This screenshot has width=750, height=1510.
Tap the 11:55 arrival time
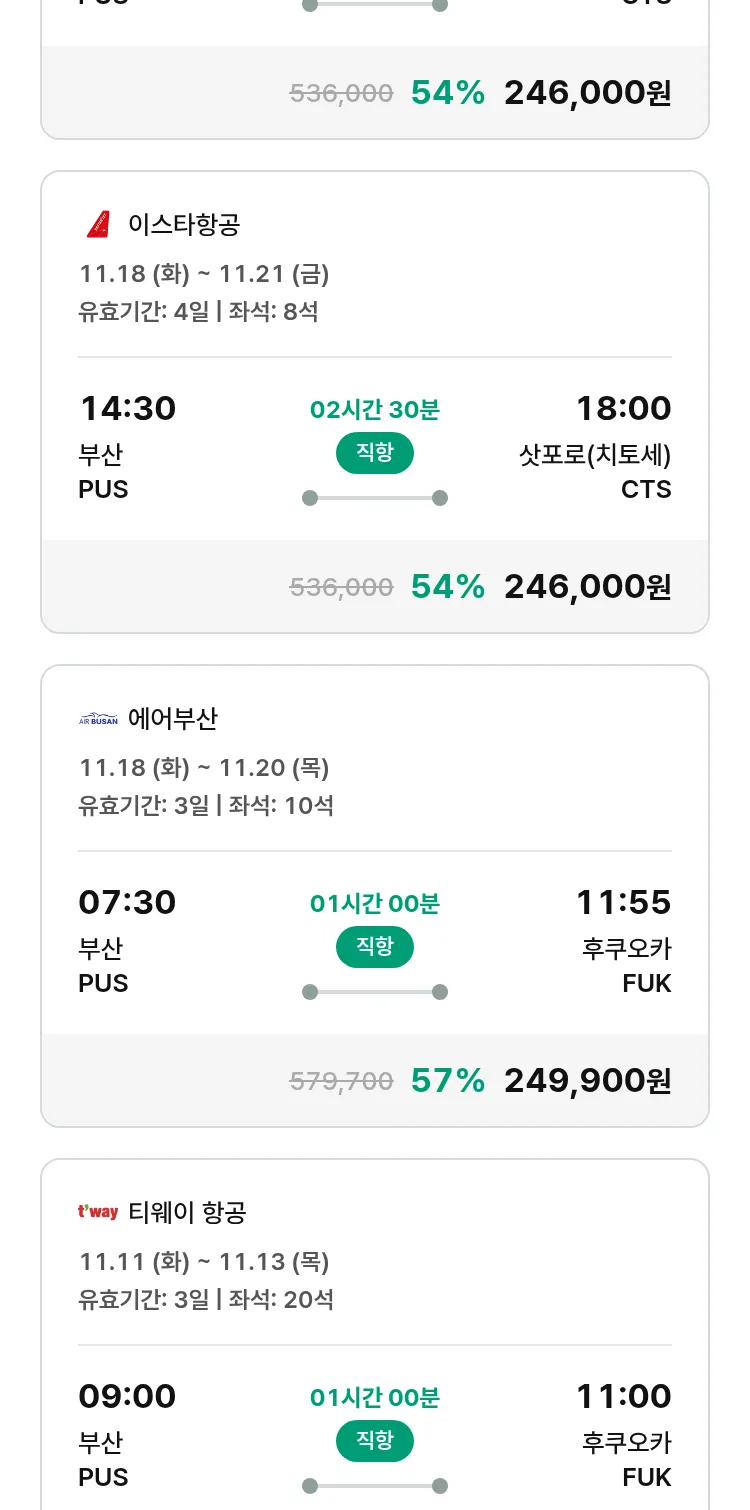(623, 902)
